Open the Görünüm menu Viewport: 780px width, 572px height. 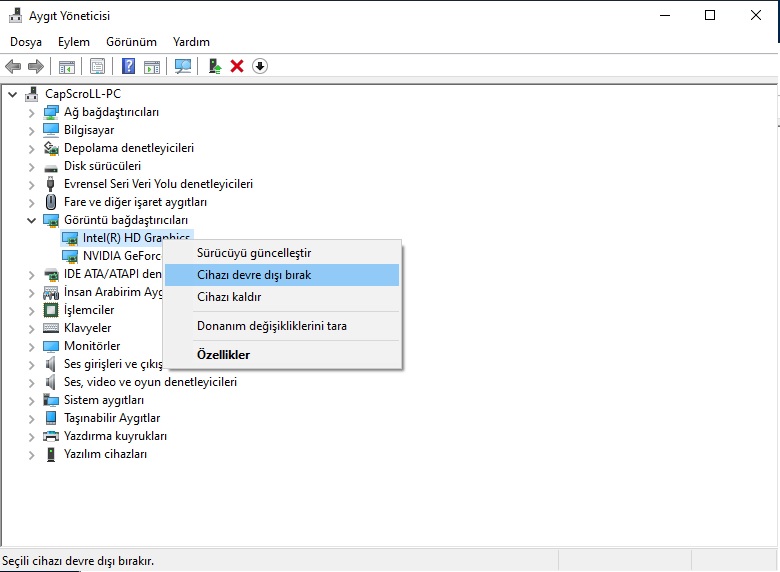point(131,42)
